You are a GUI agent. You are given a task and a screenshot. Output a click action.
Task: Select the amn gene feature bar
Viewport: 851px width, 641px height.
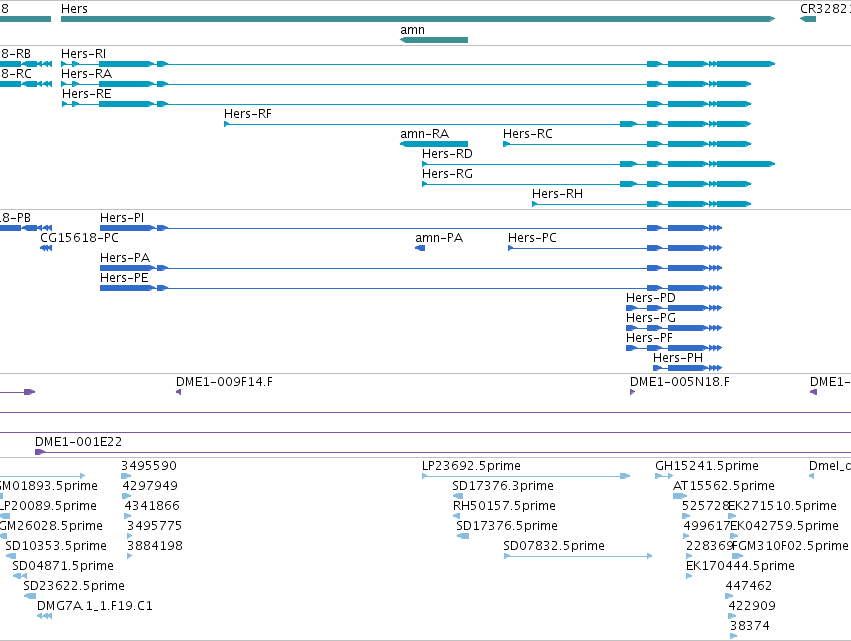coord(434,40)
